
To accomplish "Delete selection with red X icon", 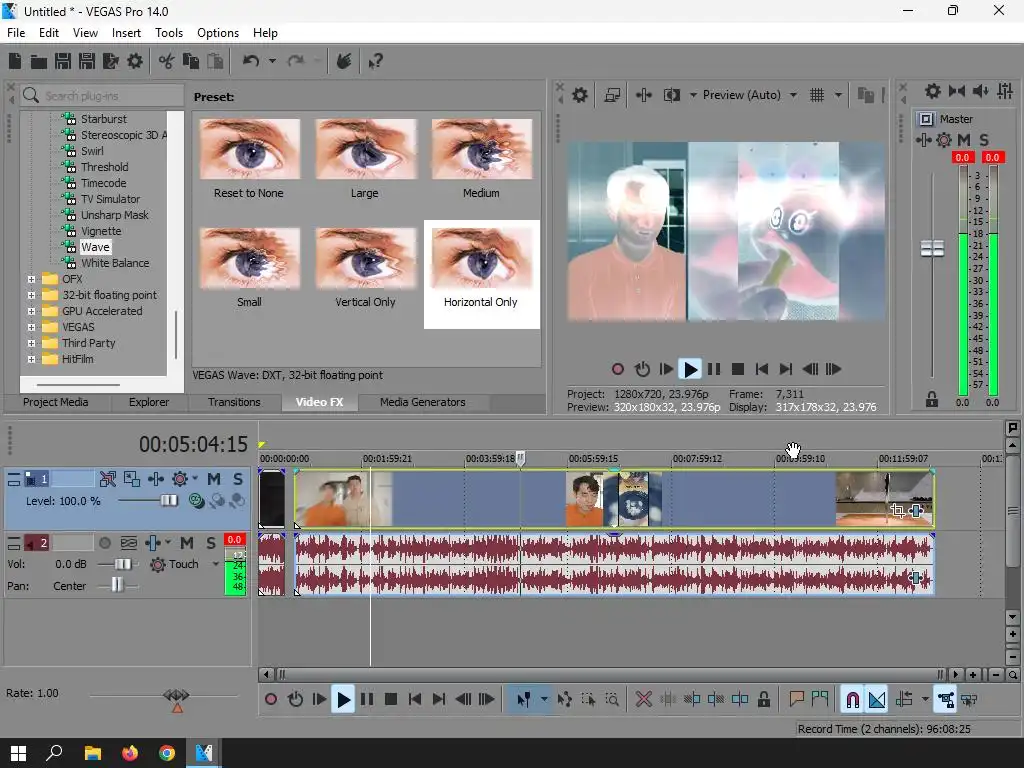I will (x=643, y=699).
